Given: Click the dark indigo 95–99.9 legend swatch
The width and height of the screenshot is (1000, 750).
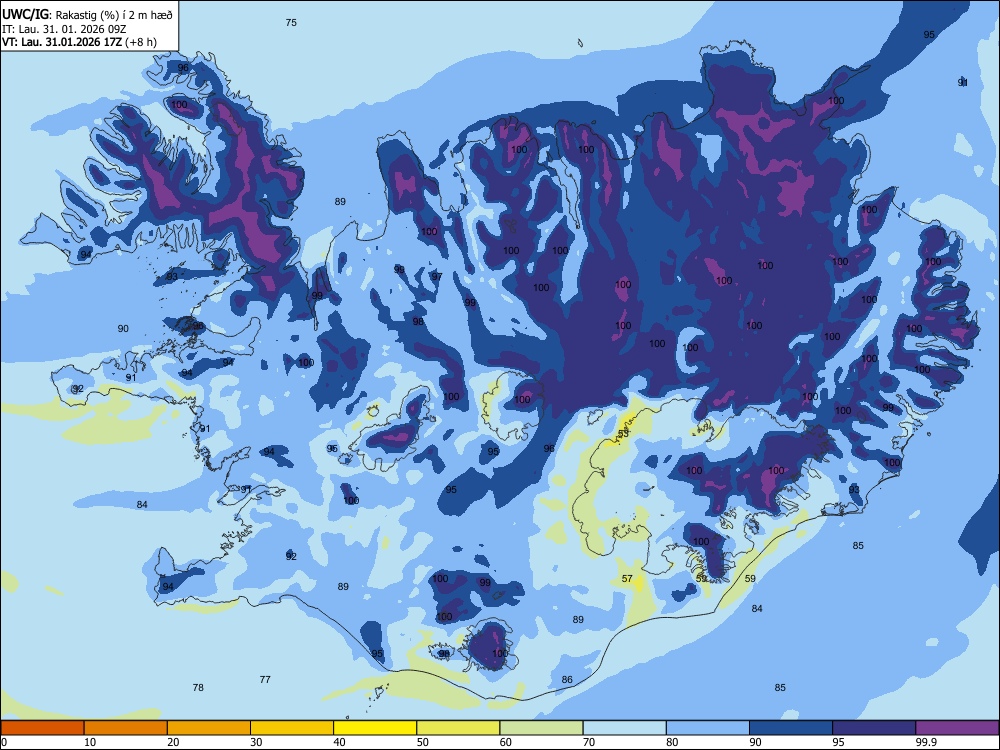Looking at the screenshot, I should click(874, 728).
